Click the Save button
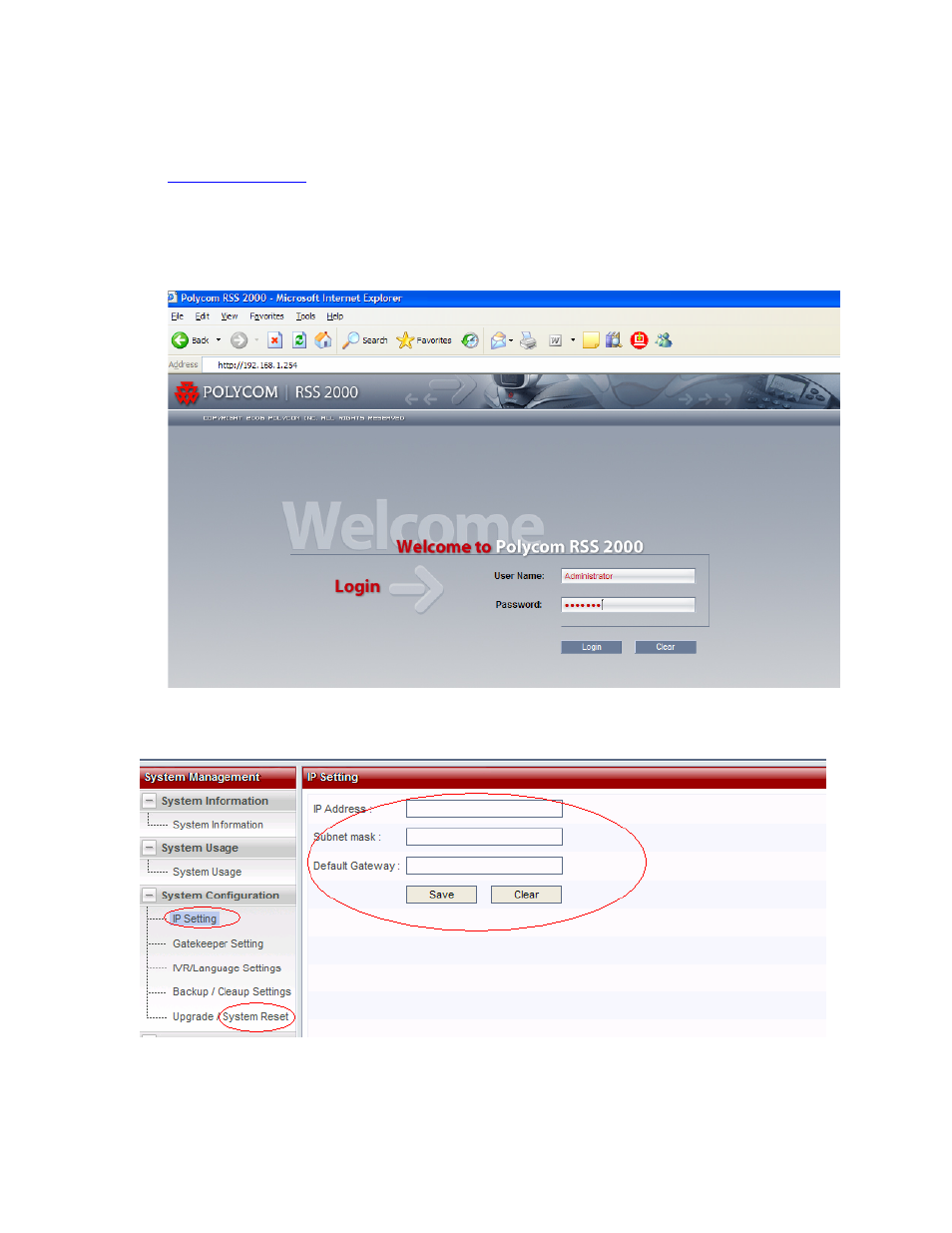952x1233 pixels. [441, 895]
